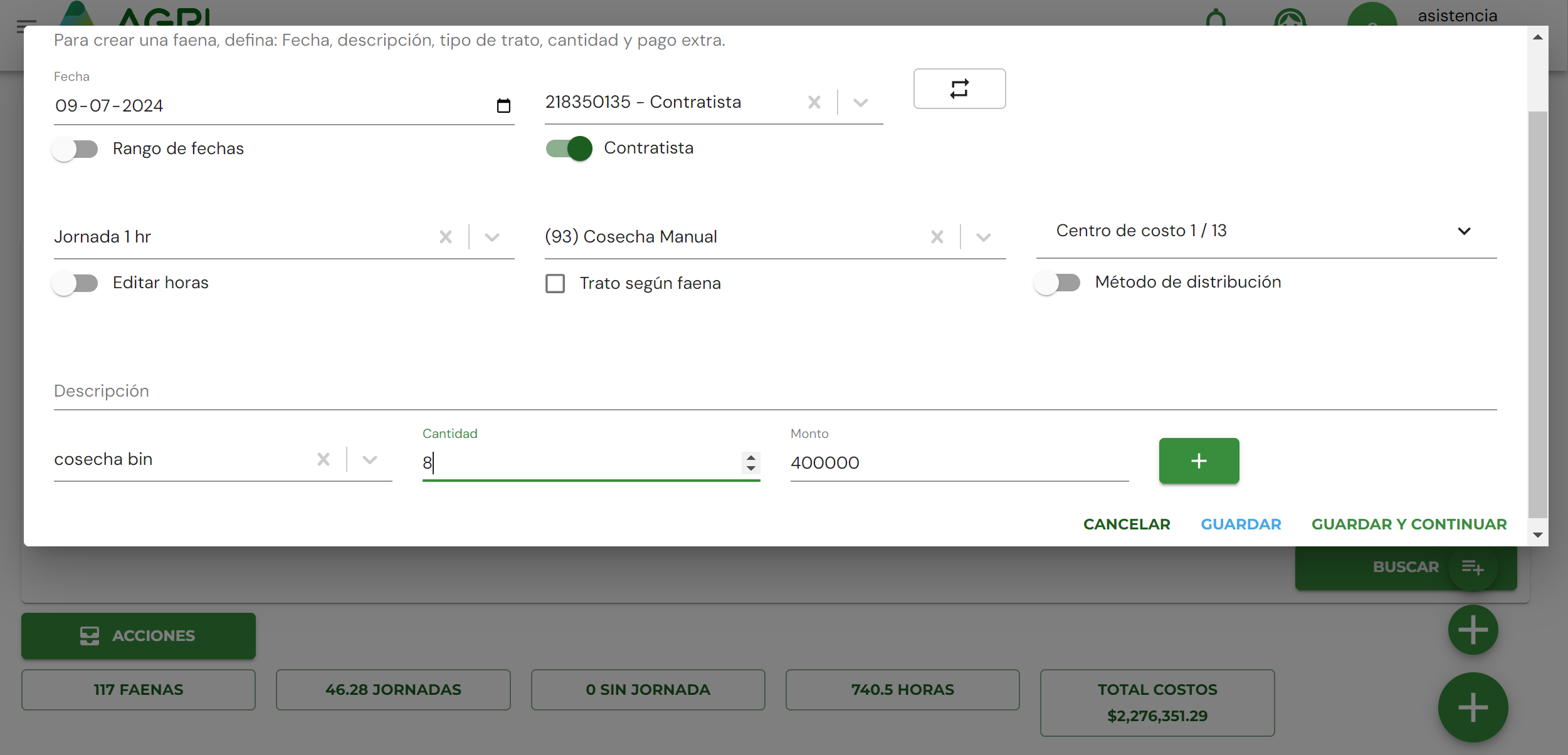Click the list-add icon beside BUSCAR

(1472, 567)
